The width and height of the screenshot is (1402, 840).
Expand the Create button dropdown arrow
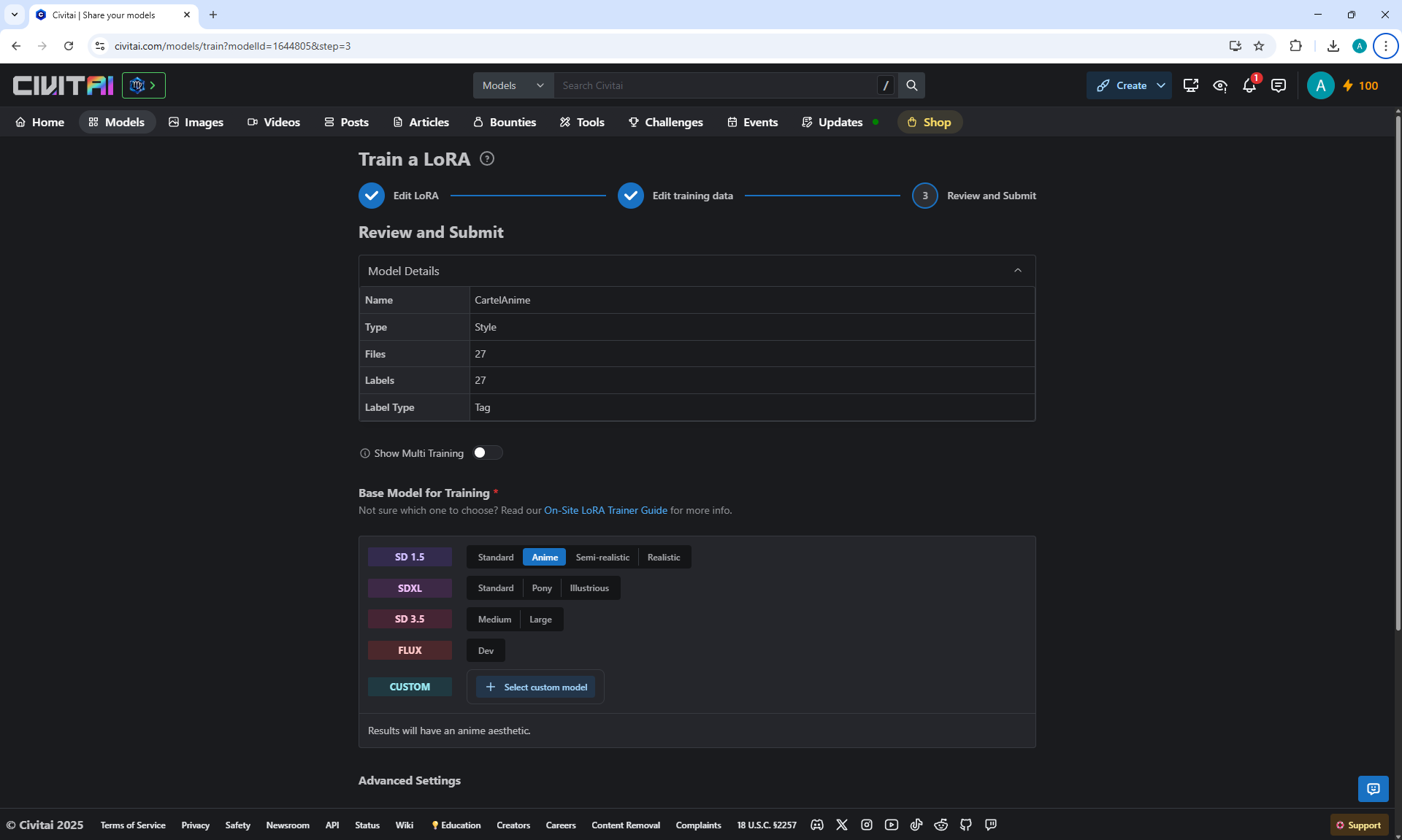[1161, 85]
